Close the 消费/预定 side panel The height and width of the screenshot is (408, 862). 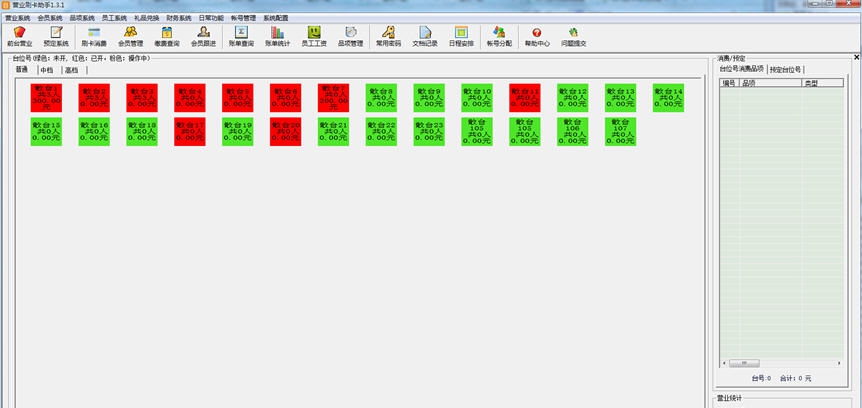click(857, 57)
